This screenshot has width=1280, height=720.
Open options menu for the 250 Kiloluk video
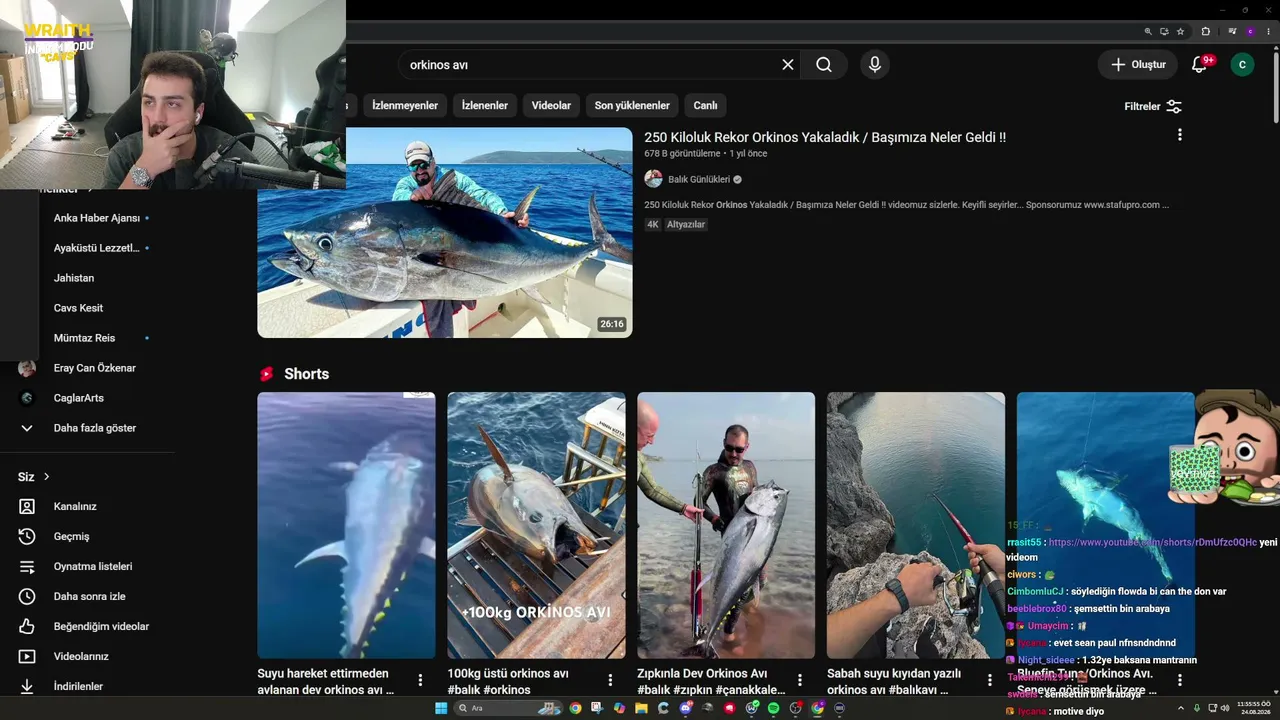point(1180,135)
